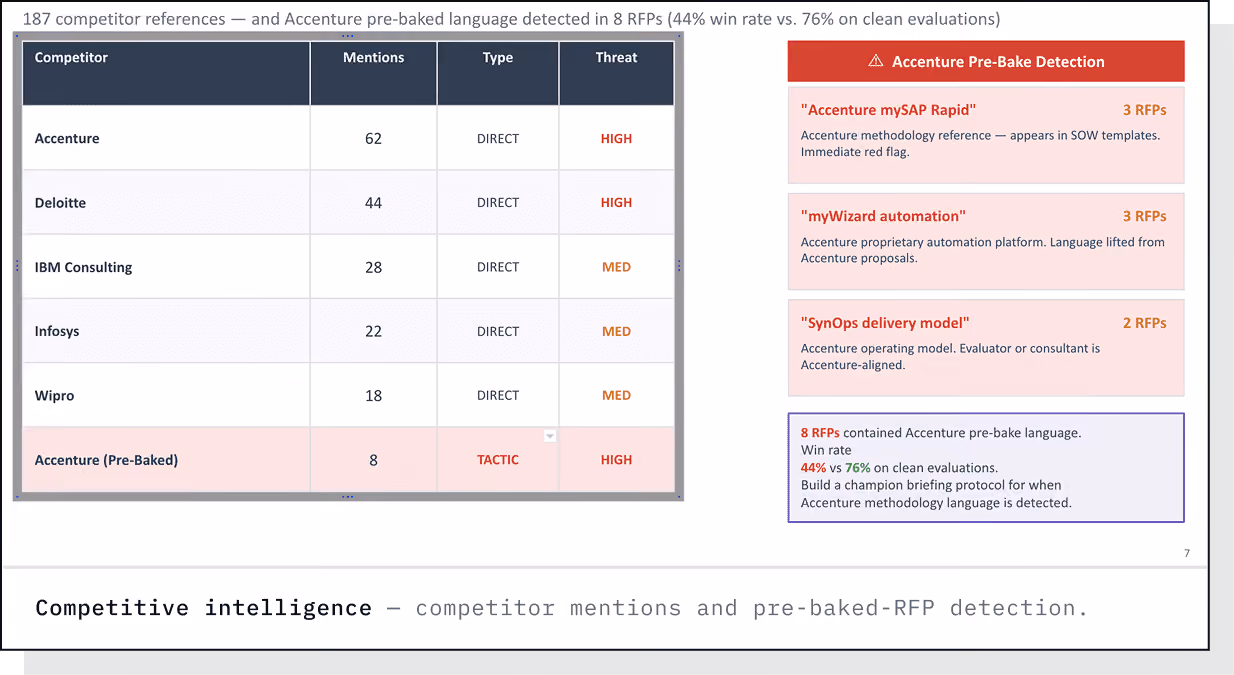The width and height of the screenshot is (1234, 675).
Task: Click the right-middle selection handle of the table
Action: tap(679, 266)
